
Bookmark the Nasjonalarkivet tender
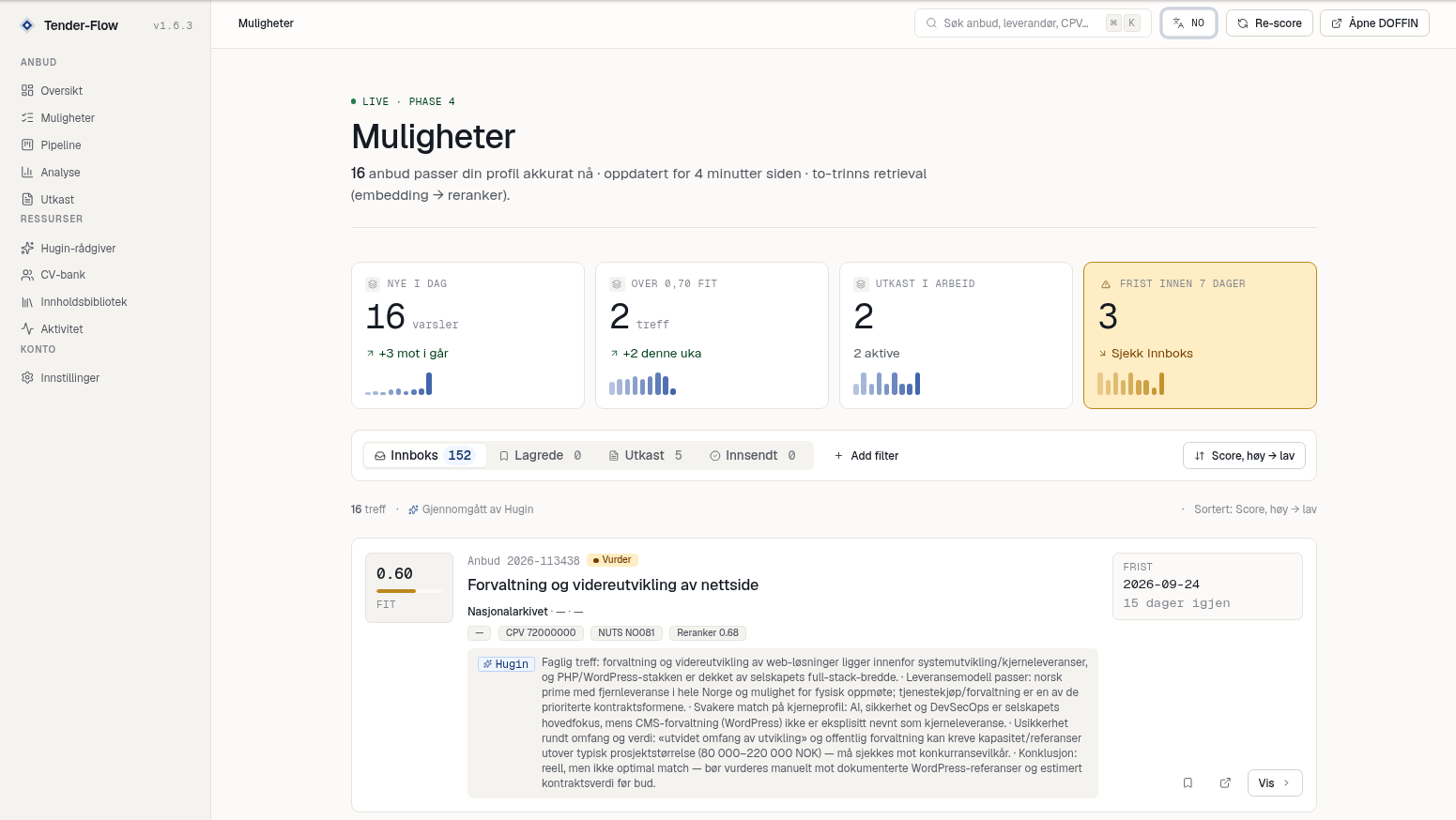click(x=1188, y=783)
